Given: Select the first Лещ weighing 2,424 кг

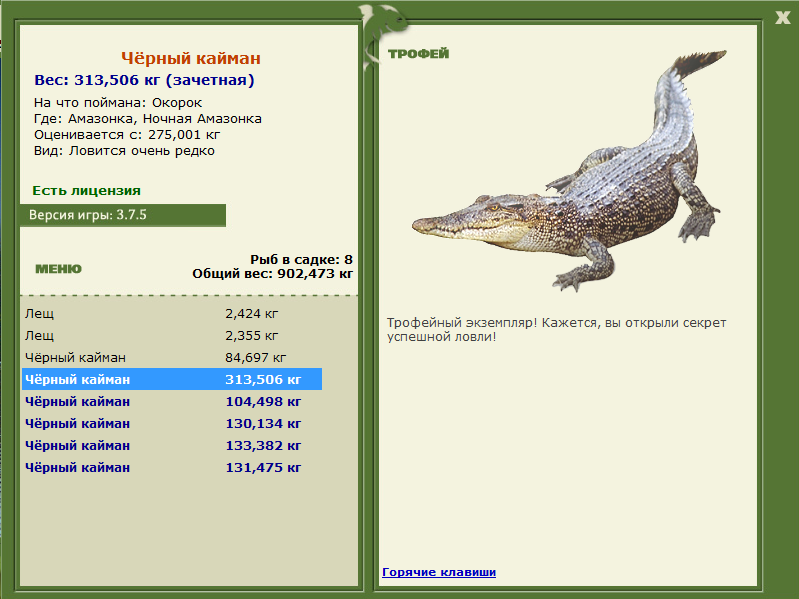Looking at the screenshot, I should [172, 314].
